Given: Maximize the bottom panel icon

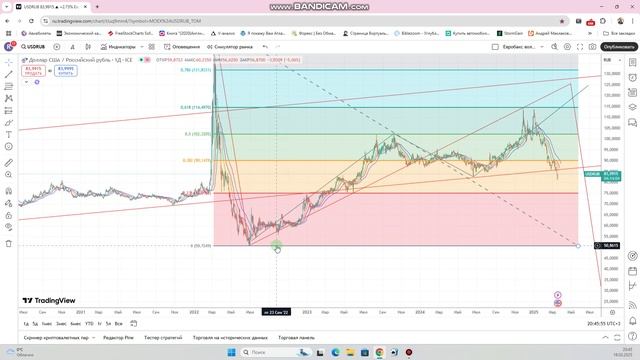Looking at the screenshot, I should point(617,338).
